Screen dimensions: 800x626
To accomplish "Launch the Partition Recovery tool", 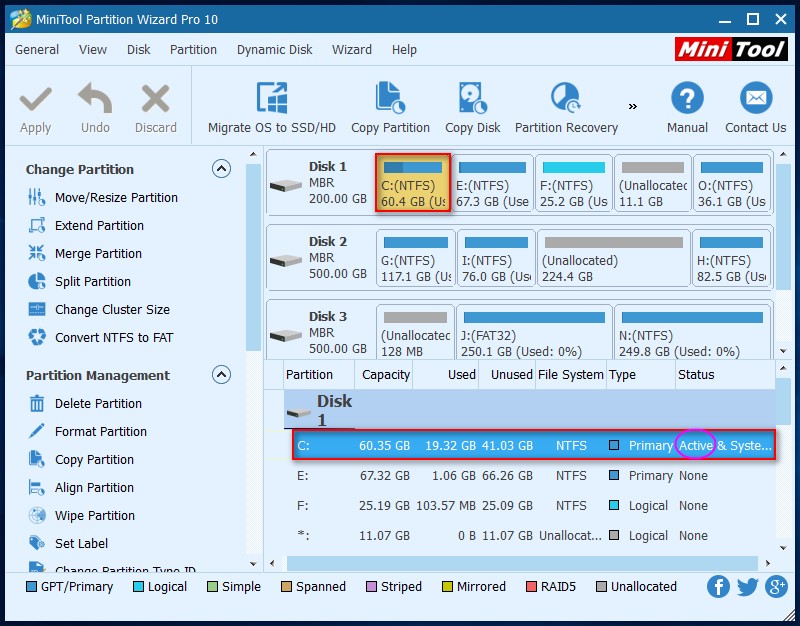I will pos(566,105).
